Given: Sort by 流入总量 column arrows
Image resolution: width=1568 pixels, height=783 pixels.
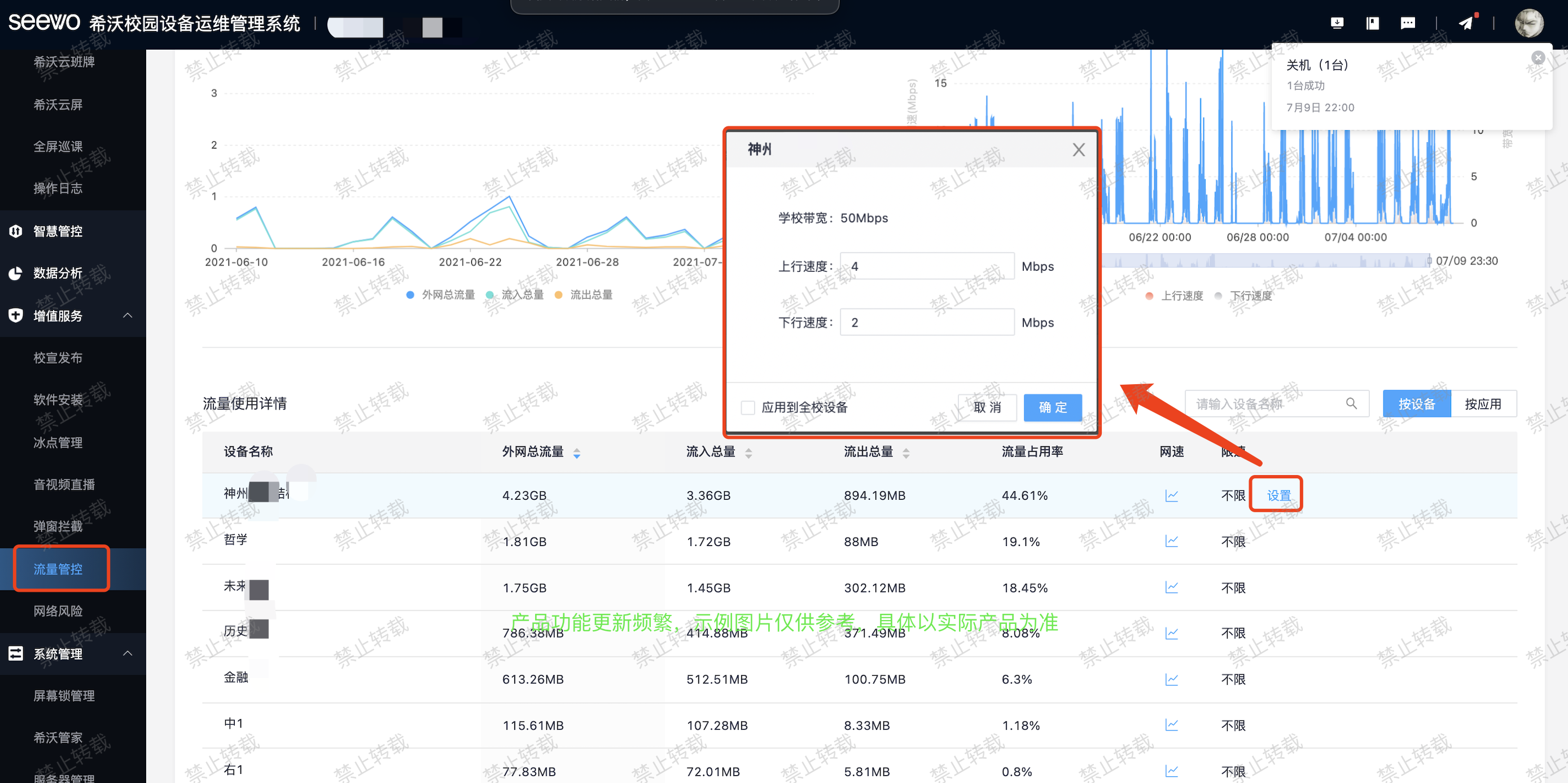Looking at the screenshot, I should [x=748, y=452].
